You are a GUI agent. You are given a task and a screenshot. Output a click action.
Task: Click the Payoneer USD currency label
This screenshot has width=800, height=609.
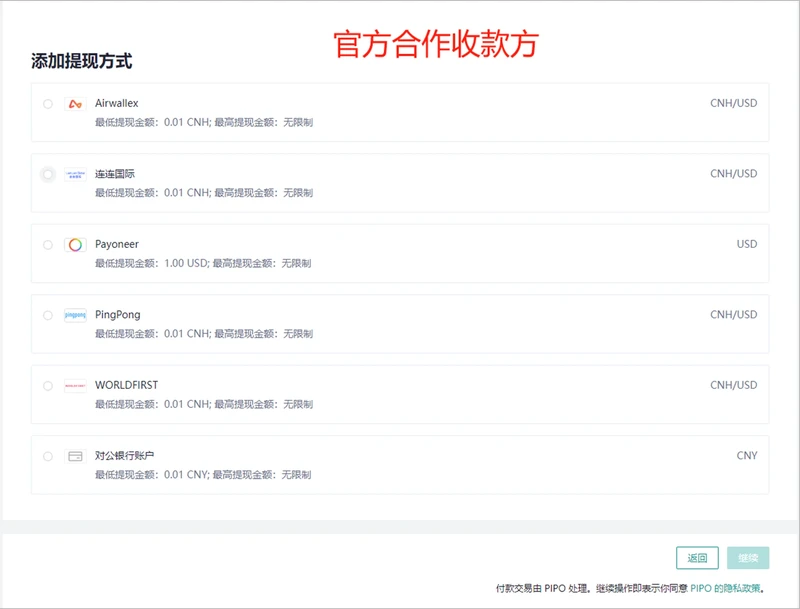pyautogui.click(x=746, y=244)
